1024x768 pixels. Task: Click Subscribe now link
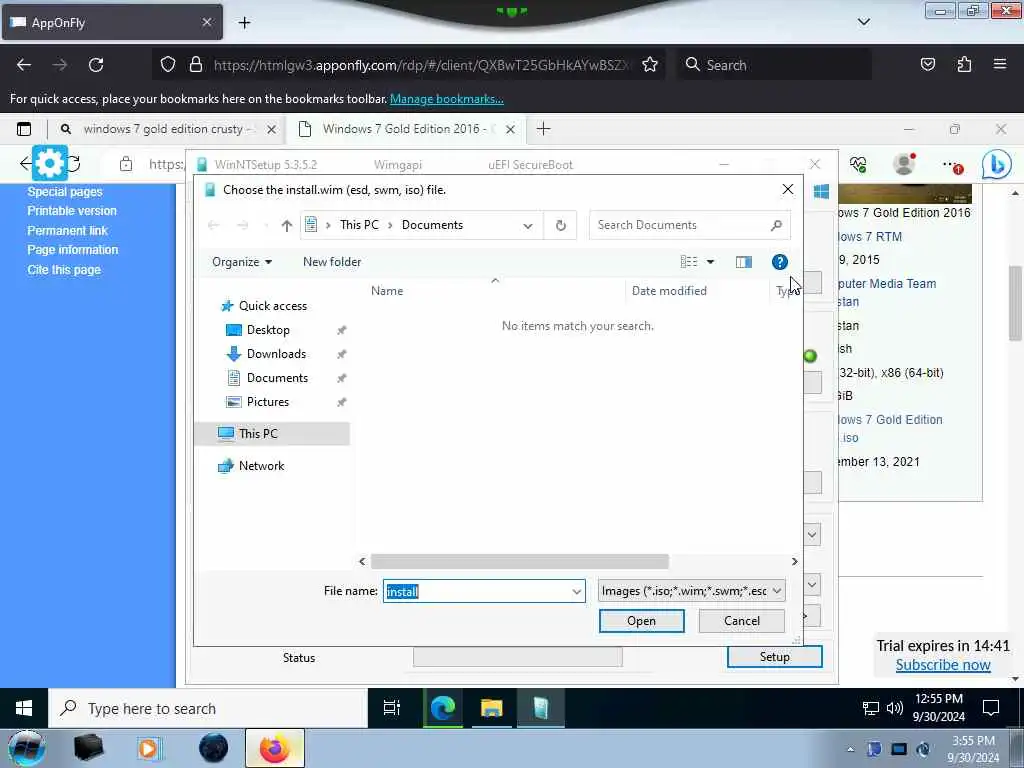coord(943,665)
